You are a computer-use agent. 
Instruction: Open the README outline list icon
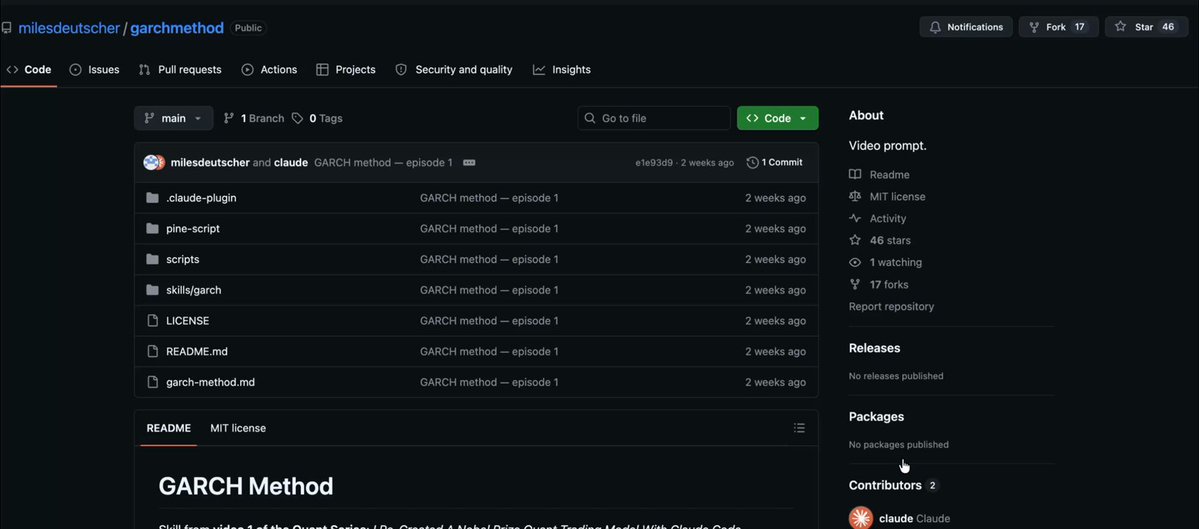(x=799, y=428)
